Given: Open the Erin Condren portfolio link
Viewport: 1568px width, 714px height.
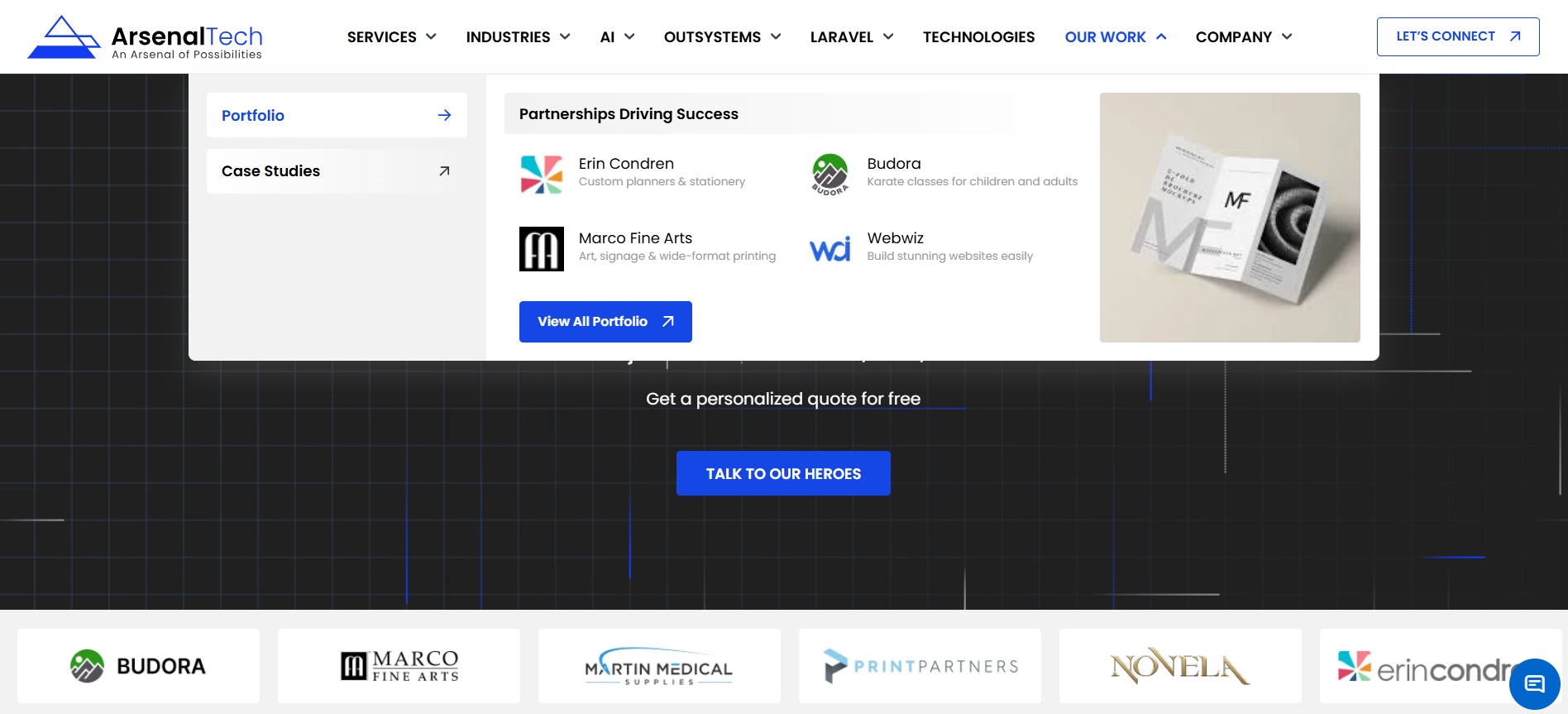Looking at the screenshot, I should 626,164.
